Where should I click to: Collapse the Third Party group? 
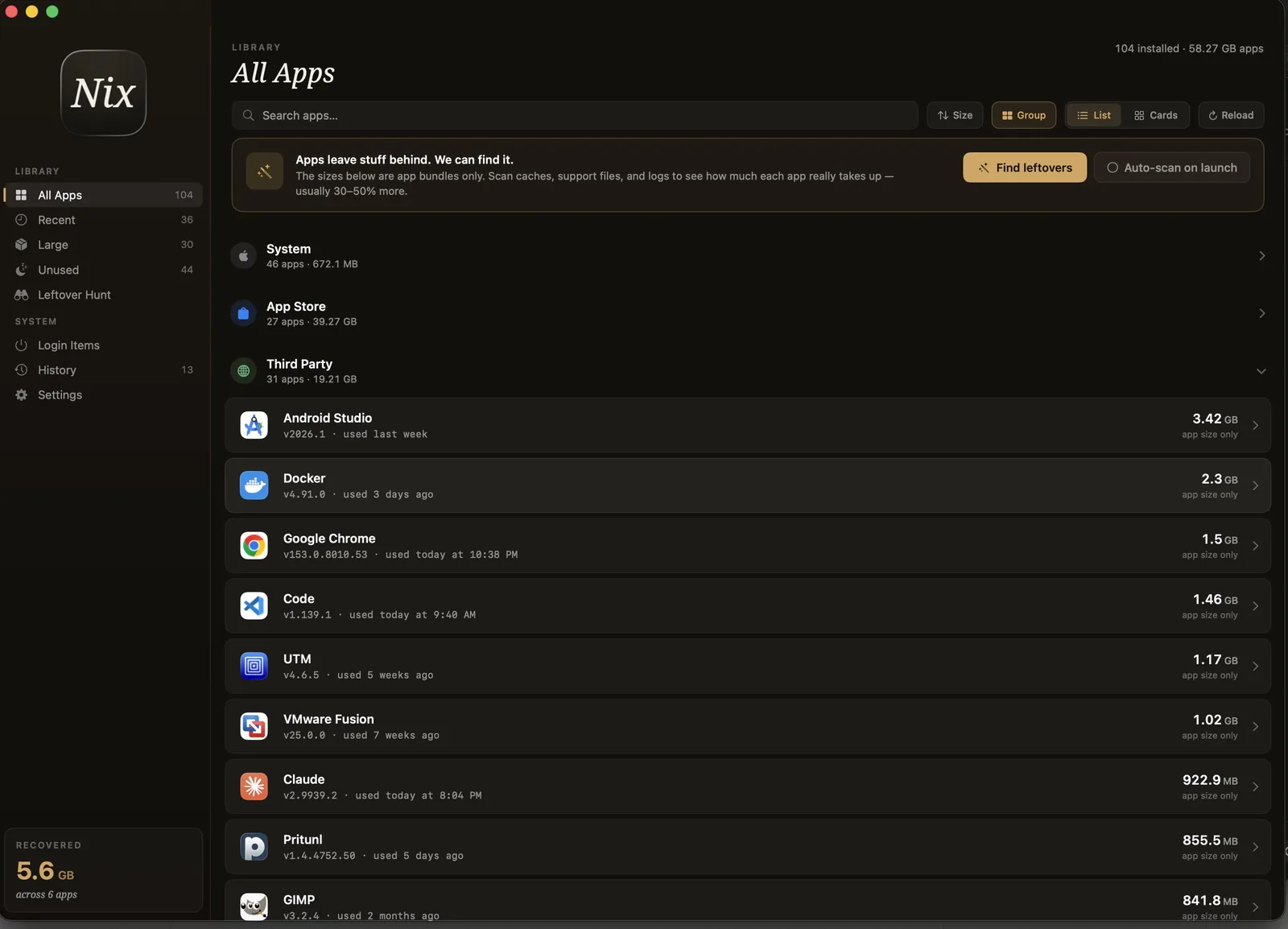(748, 371)
